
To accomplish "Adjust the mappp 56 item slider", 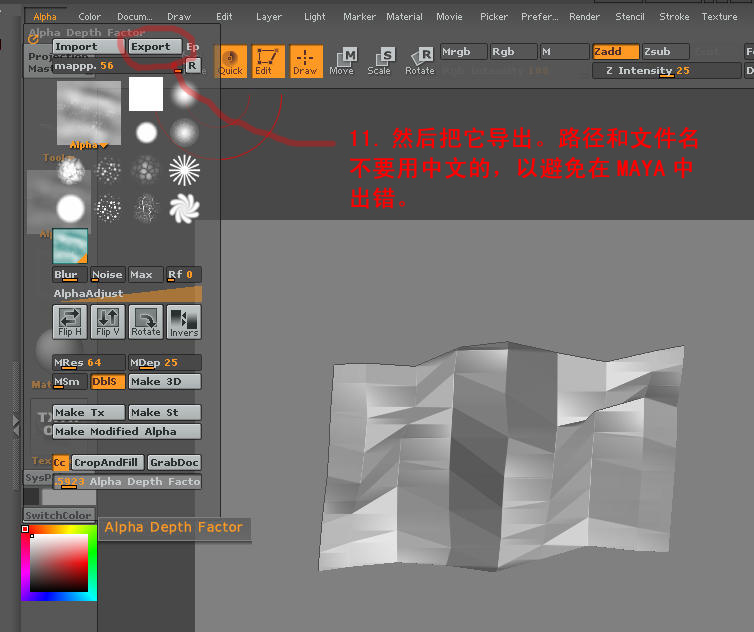I will (117, 66).
